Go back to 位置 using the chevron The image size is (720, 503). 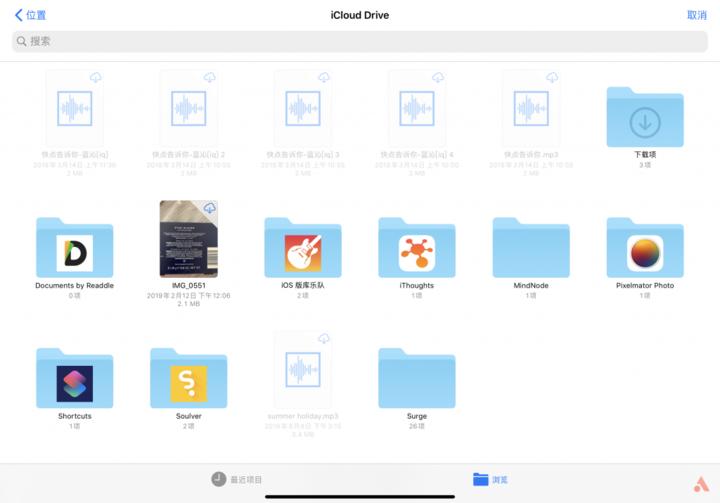coord(30,15)
